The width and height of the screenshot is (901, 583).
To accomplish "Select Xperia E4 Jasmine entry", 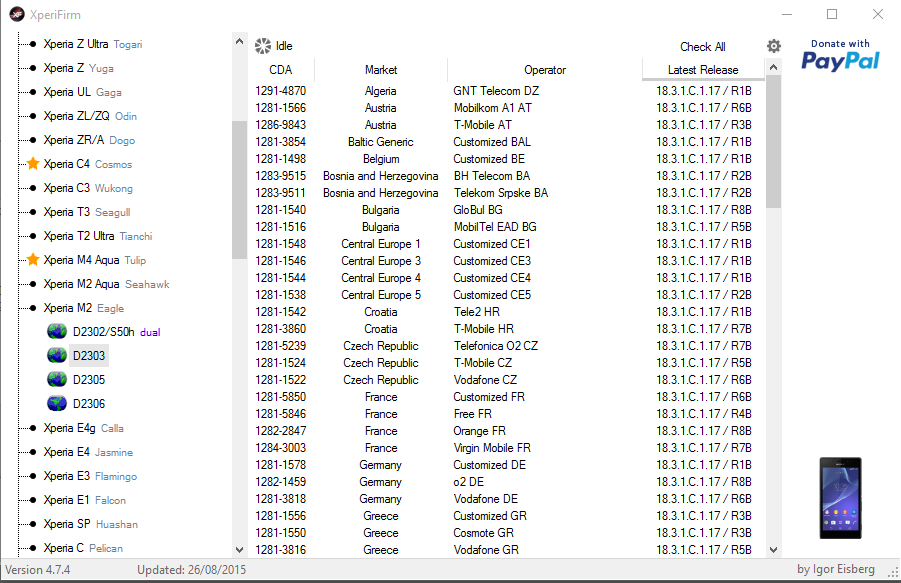I will (x=88, y=452).
